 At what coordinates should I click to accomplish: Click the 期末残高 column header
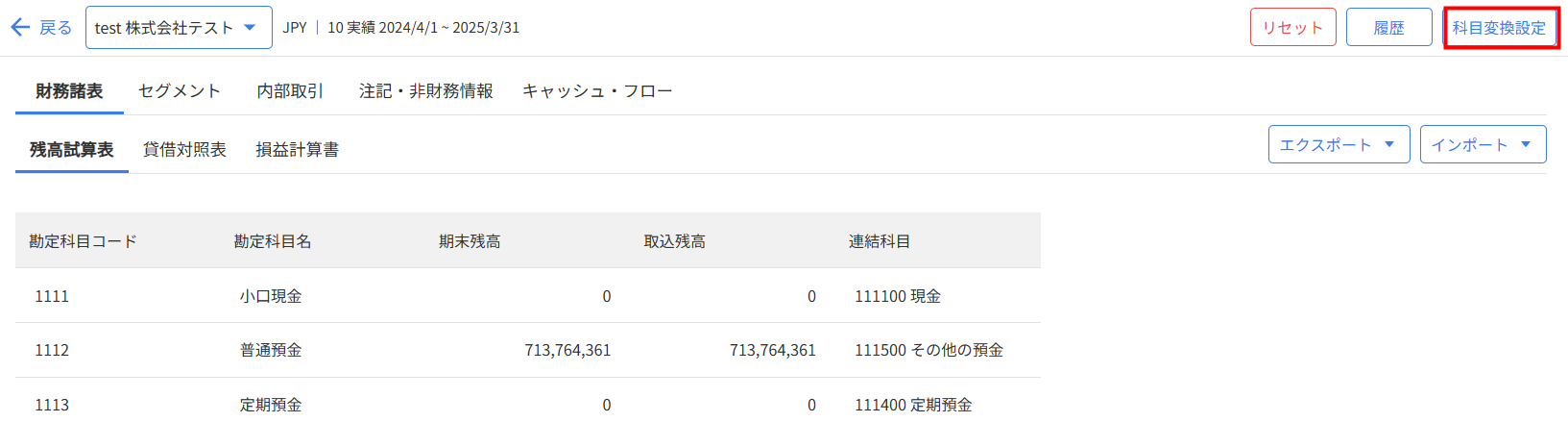[x=470, y=241]
